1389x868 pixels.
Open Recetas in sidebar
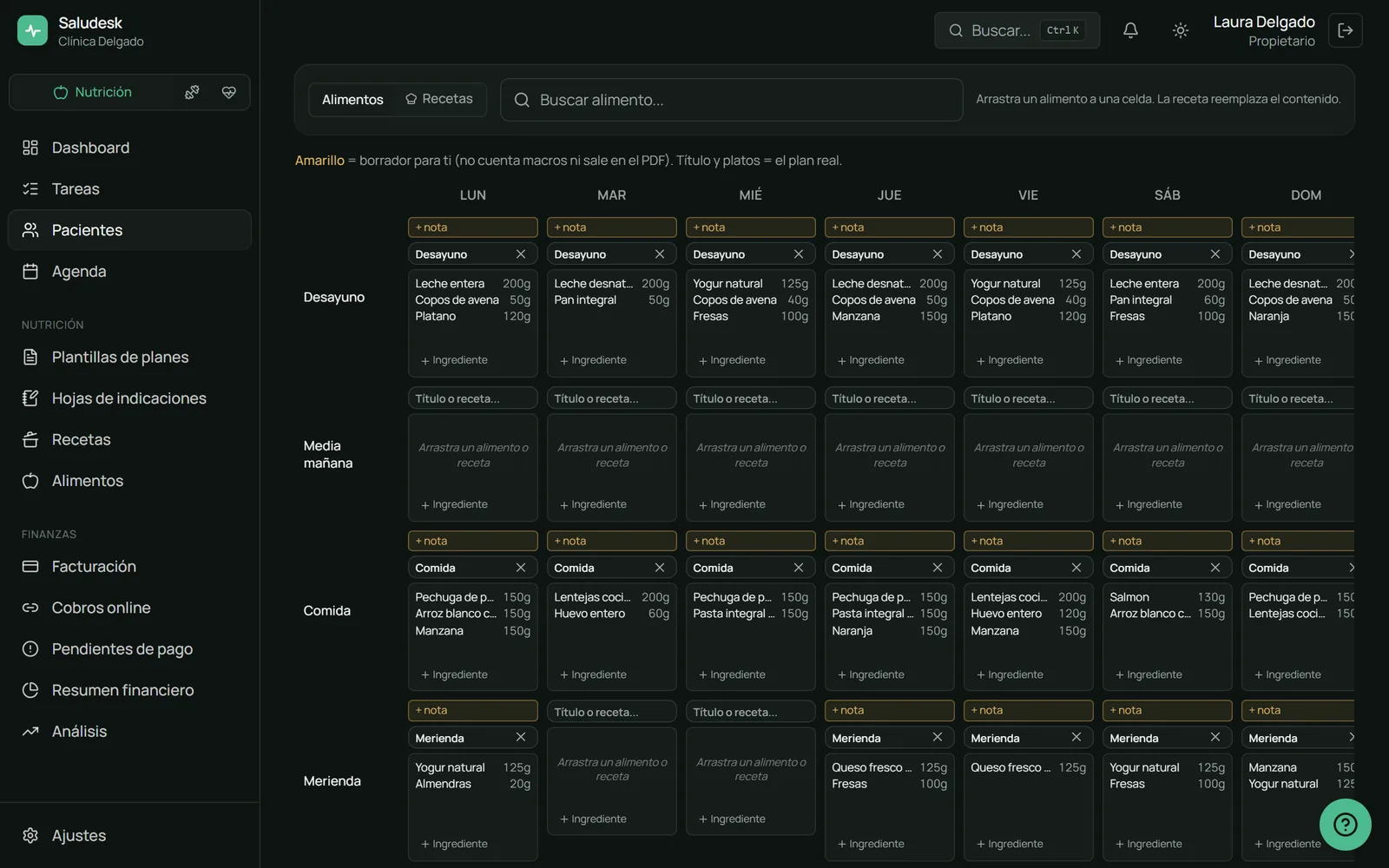pos(129,440)
